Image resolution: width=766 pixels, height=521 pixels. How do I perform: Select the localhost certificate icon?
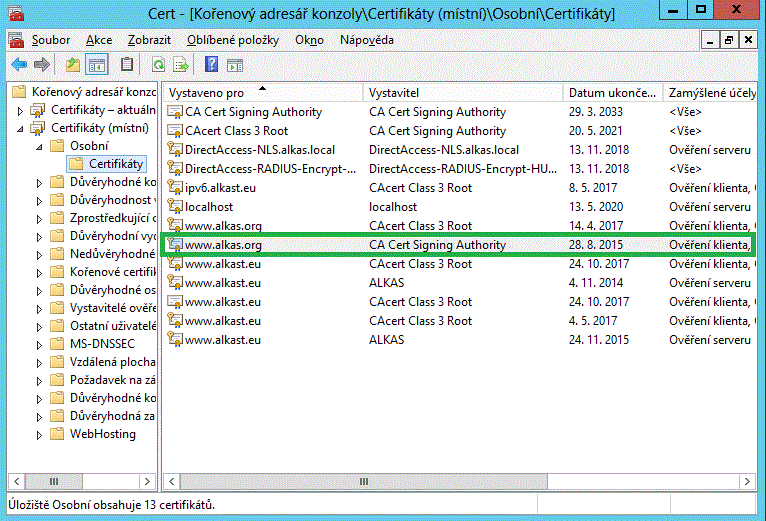click(x=175, y=207)
